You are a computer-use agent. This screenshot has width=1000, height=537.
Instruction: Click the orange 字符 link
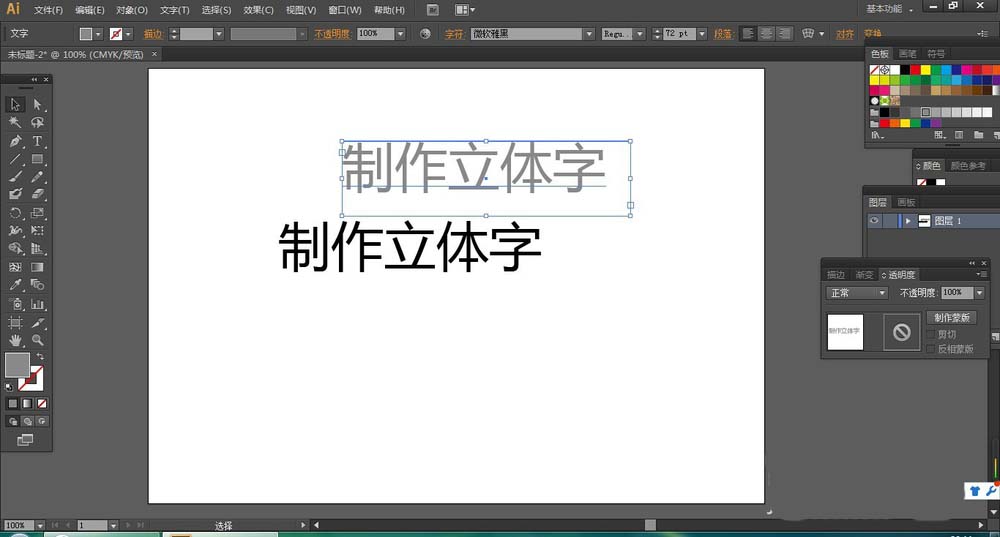coord(453,34)
